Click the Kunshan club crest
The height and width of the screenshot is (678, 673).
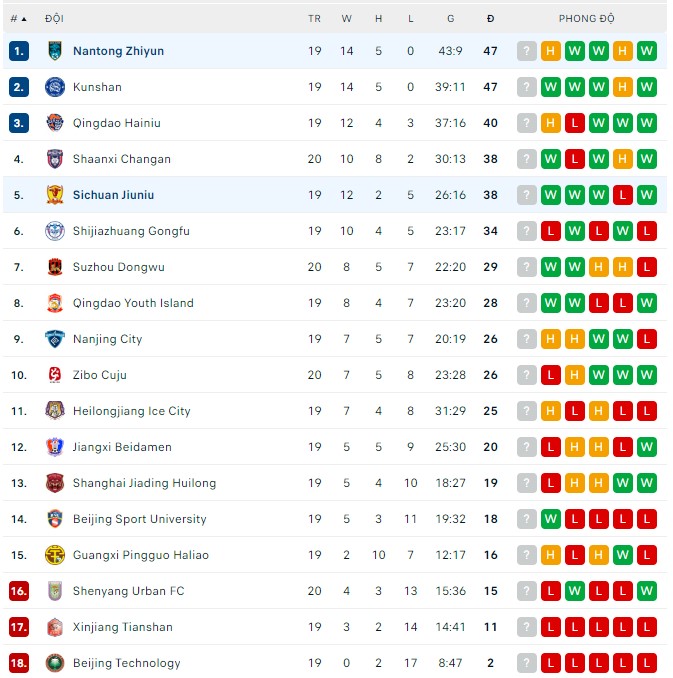55,87
